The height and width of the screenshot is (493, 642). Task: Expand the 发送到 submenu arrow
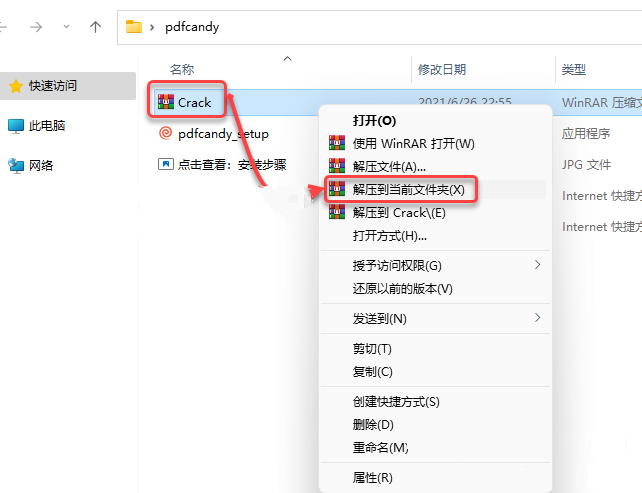click(x=538, y=318)
